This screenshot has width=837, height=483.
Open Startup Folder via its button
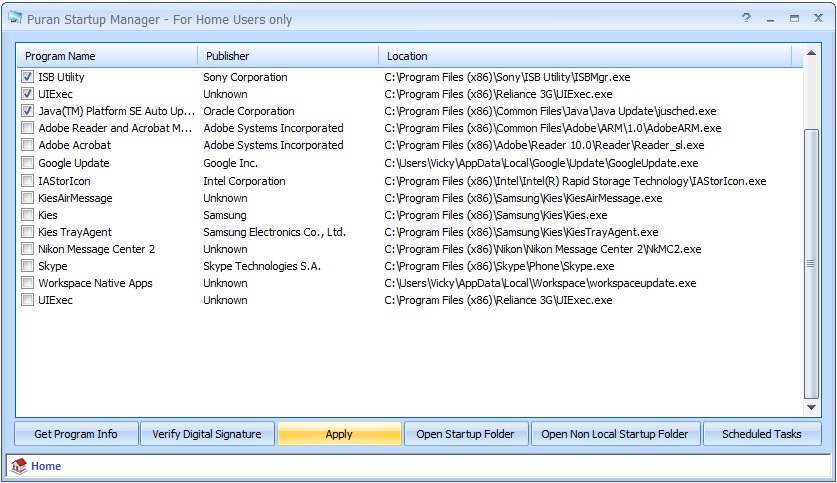(x=465, y=434)
